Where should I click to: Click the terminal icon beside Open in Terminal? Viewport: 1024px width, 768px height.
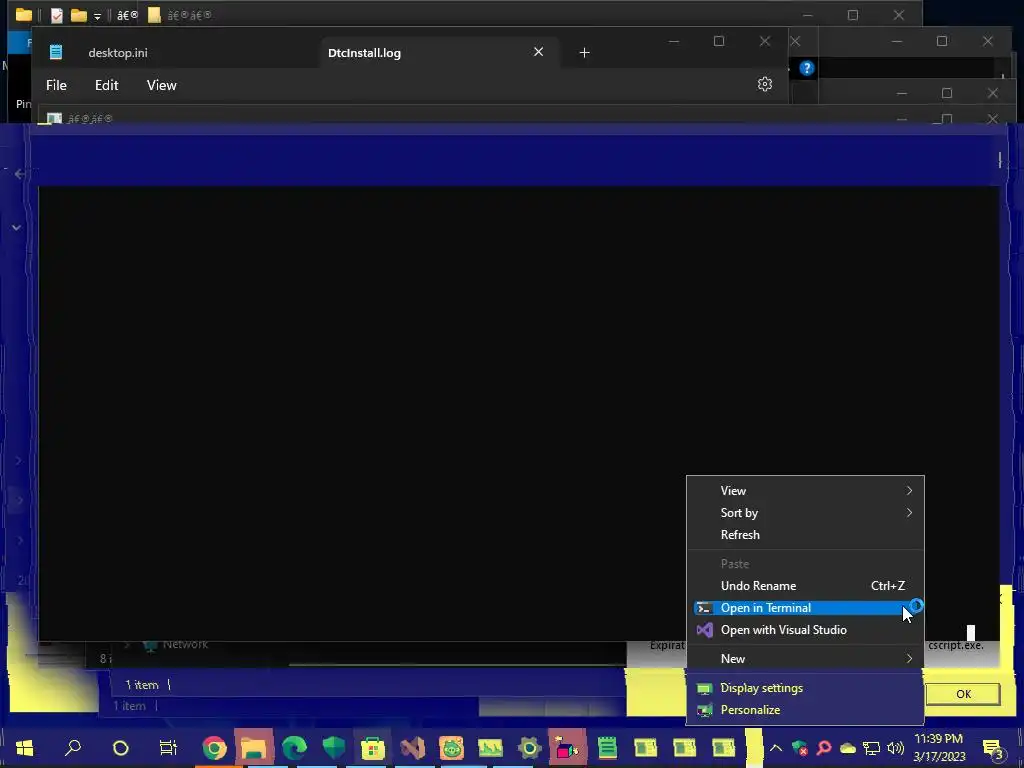[704, 608]
